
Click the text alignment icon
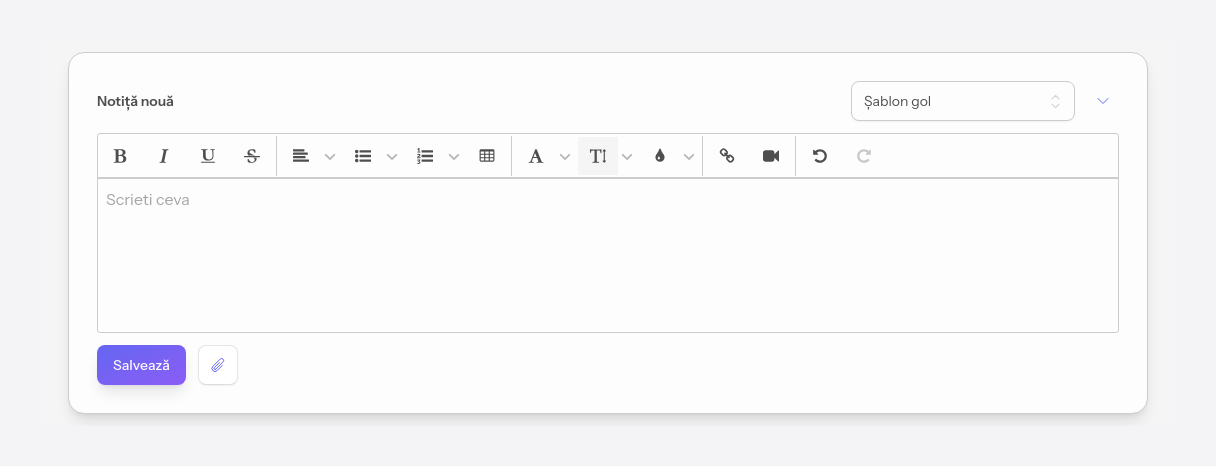(300, 156)
